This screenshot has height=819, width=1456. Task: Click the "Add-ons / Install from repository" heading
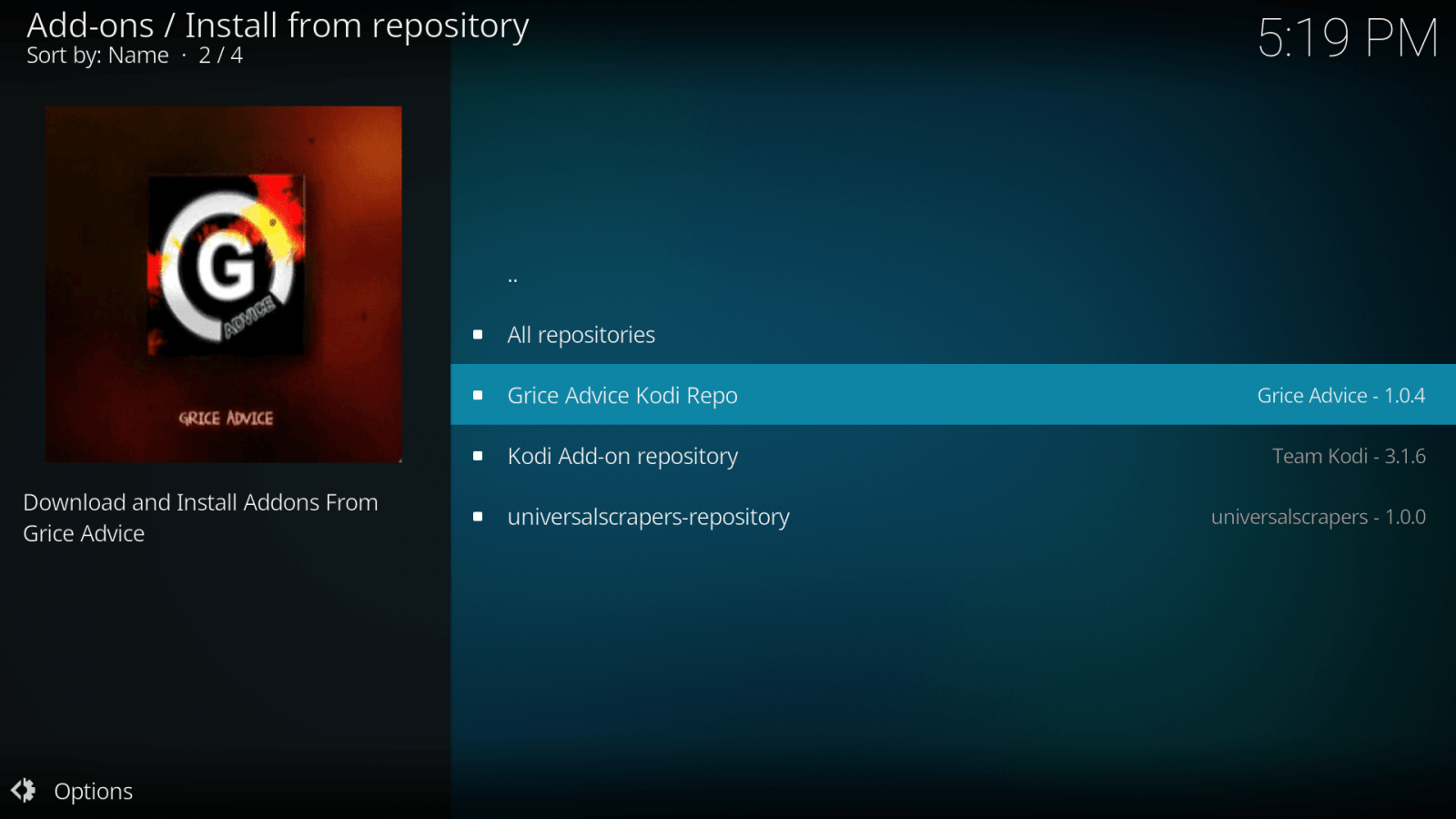[x=278, y=25]
